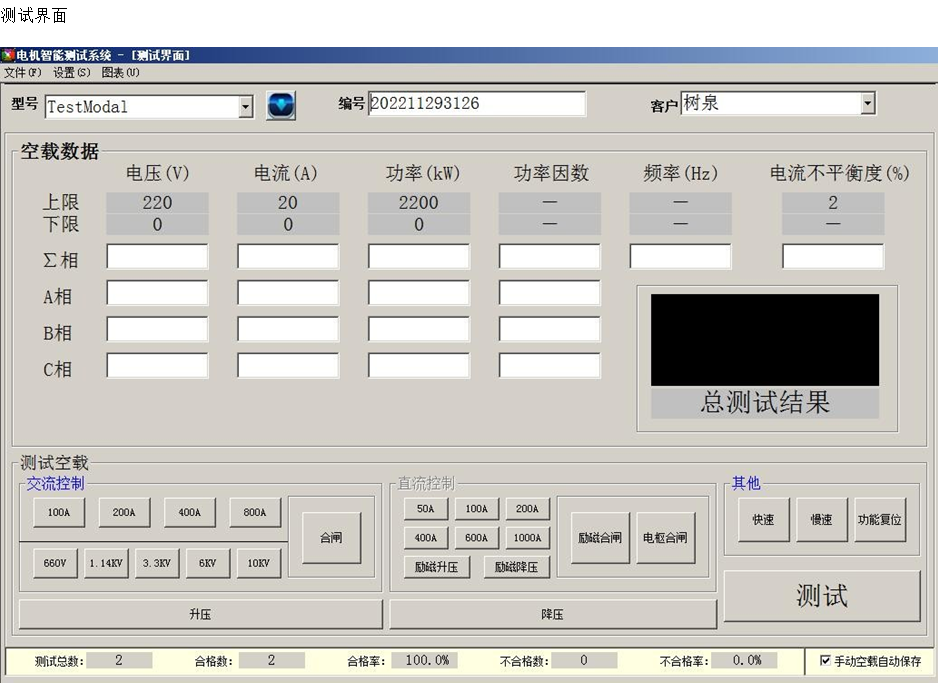Click the 励磁合闸 button
938x684 pixels.
(600, 538)
